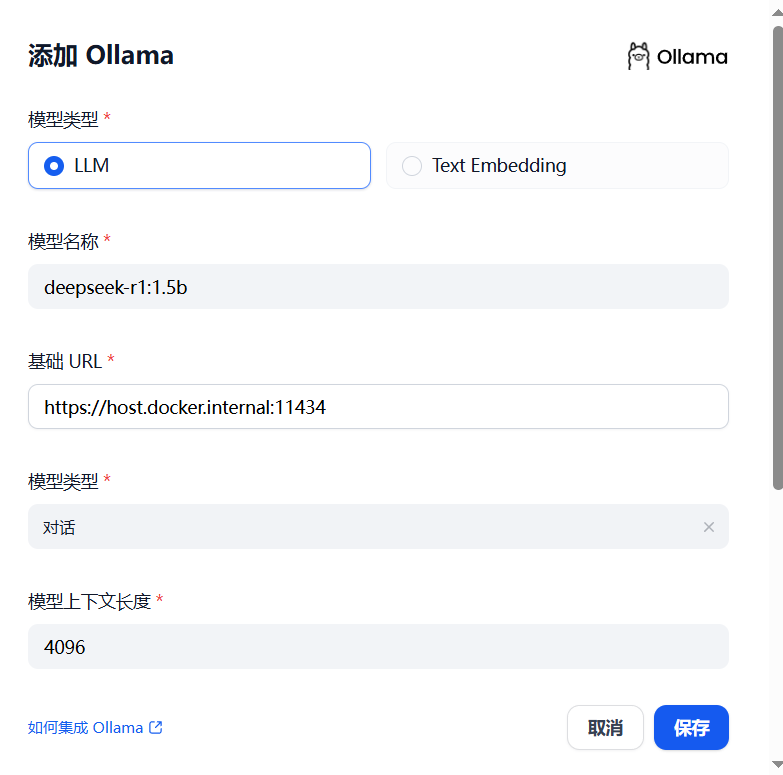Click the Ollama llama logo icon
Viewport: 783px width, 775px height.
coord(638,56)
